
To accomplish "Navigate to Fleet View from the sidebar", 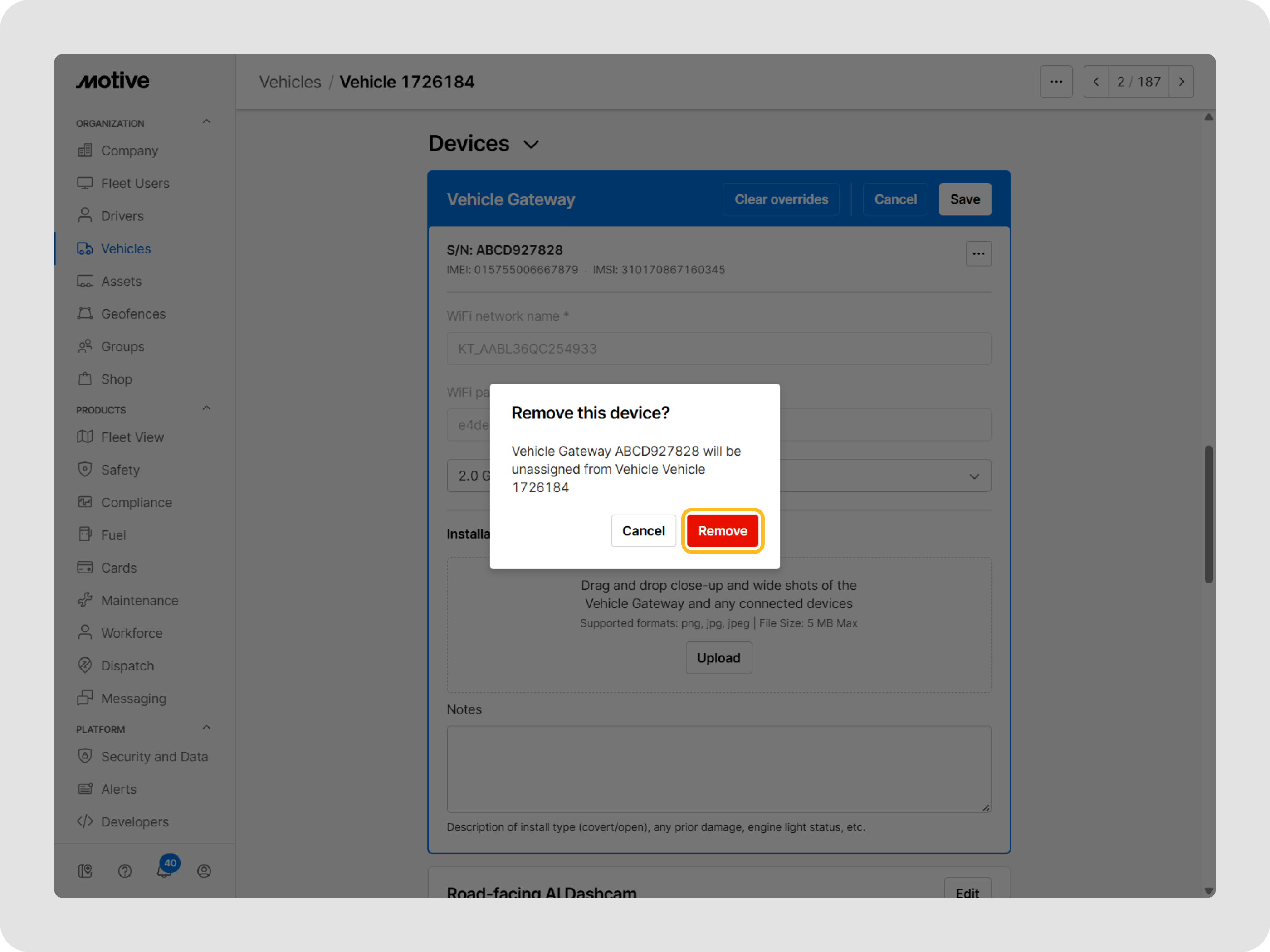I will 132,437.
